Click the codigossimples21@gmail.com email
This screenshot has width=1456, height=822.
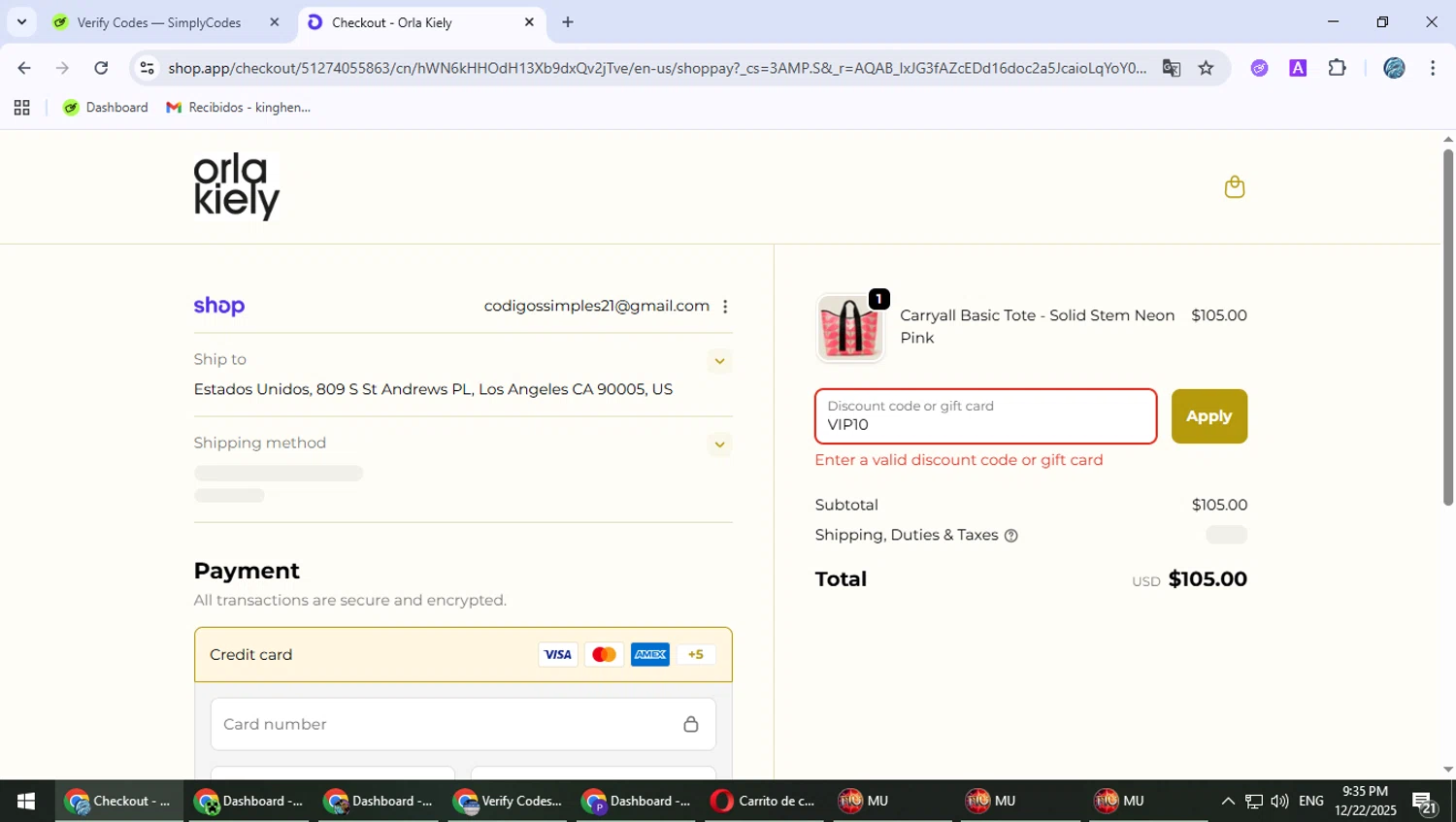coord(597,307)
